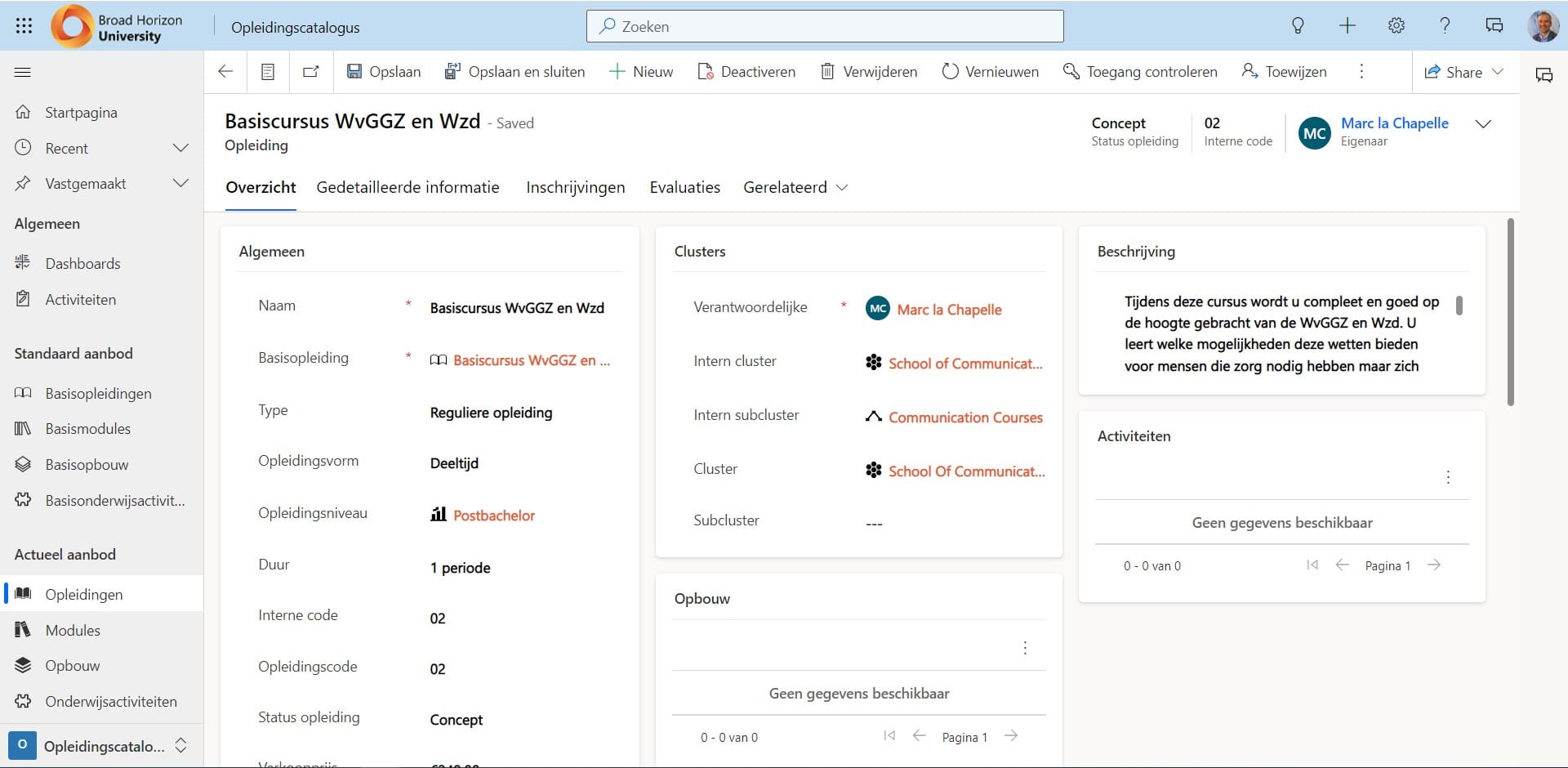Open the app launcher waffle icon
This screenshot has width=1568, height=768.
[24, 26]
